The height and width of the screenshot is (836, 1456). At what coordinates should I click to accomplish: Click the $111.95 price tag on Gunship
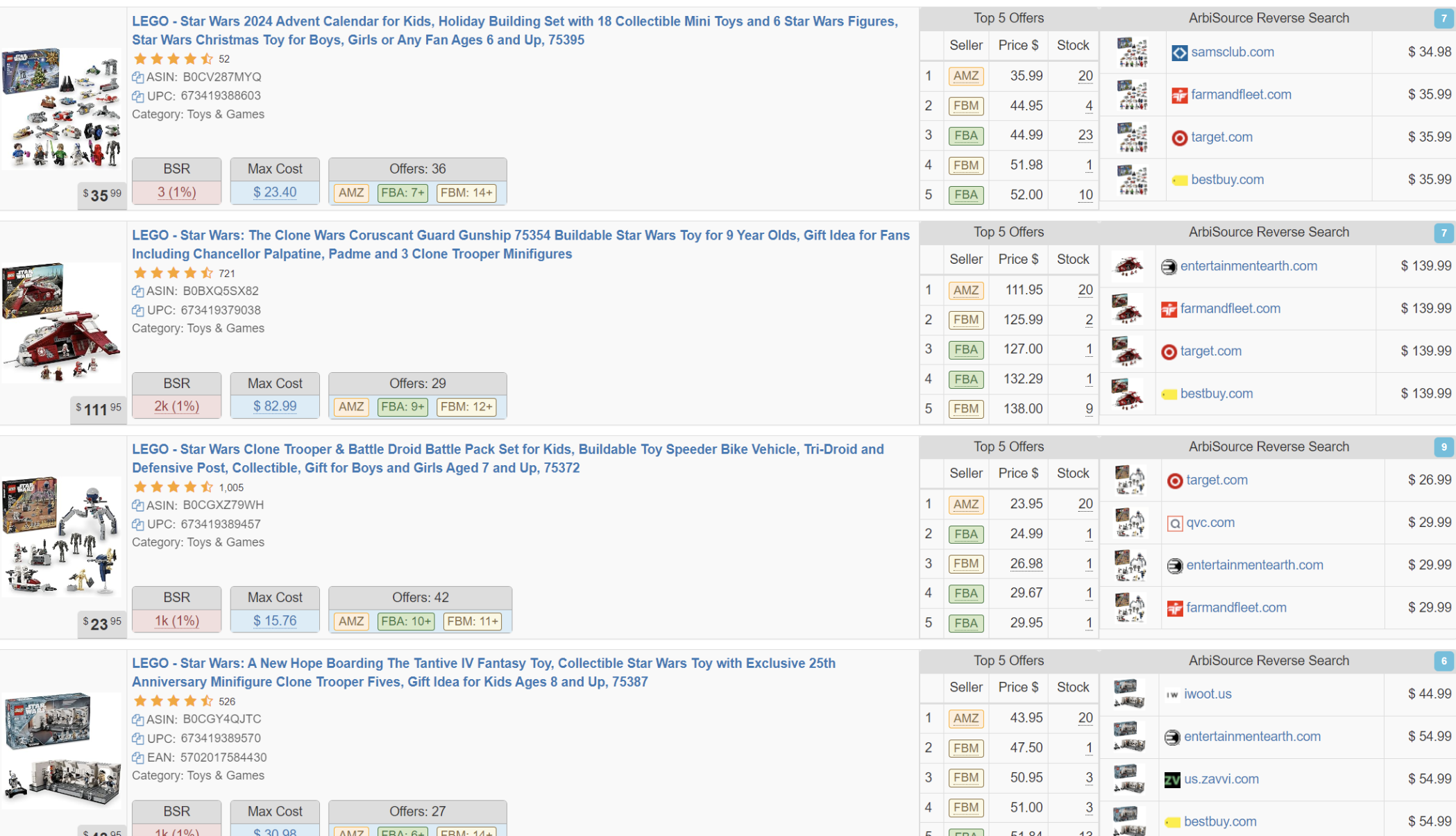[x=99, y=409]
